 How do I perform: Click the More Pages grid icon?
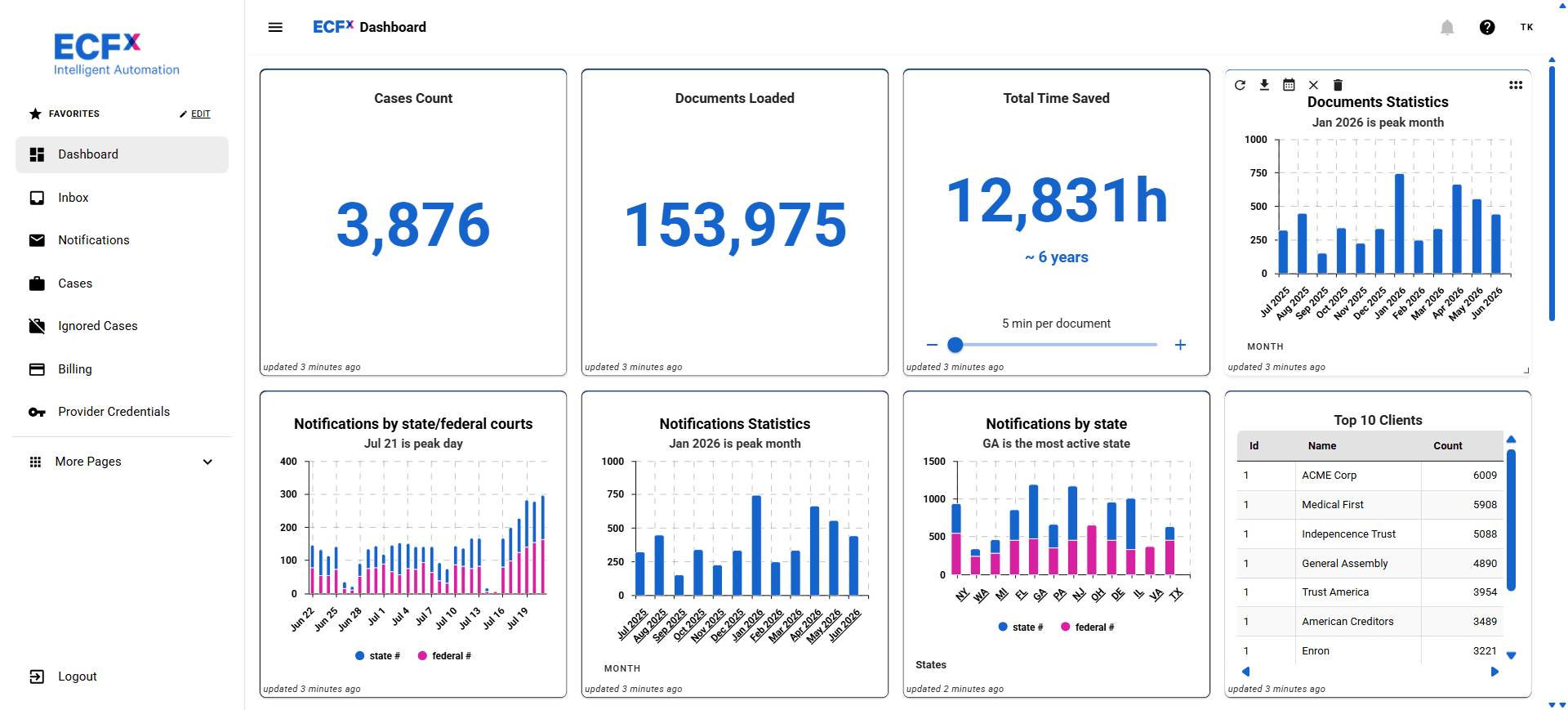[35, 462]
